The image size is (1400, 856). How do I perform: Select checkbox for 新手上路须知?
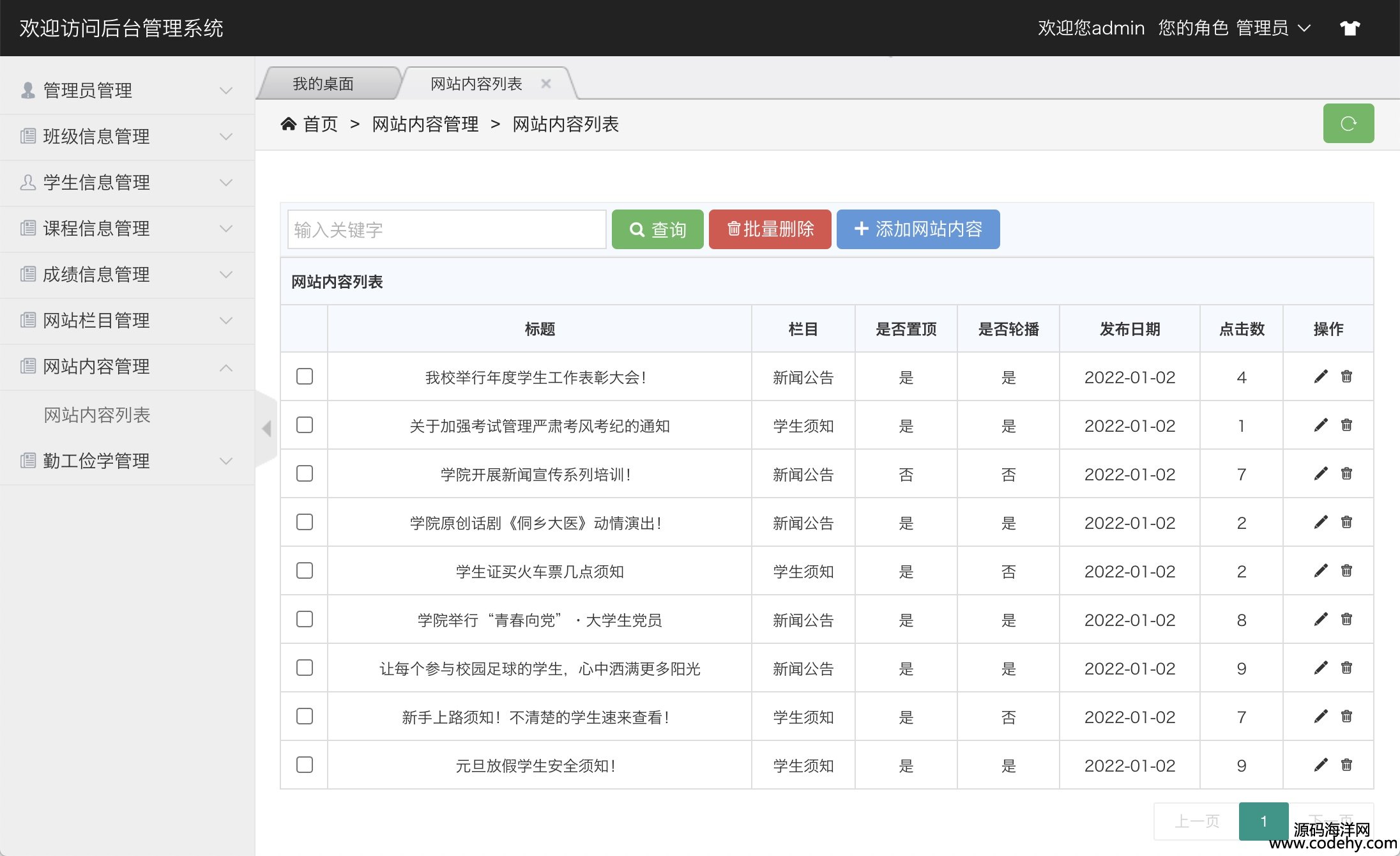[305, 716]
